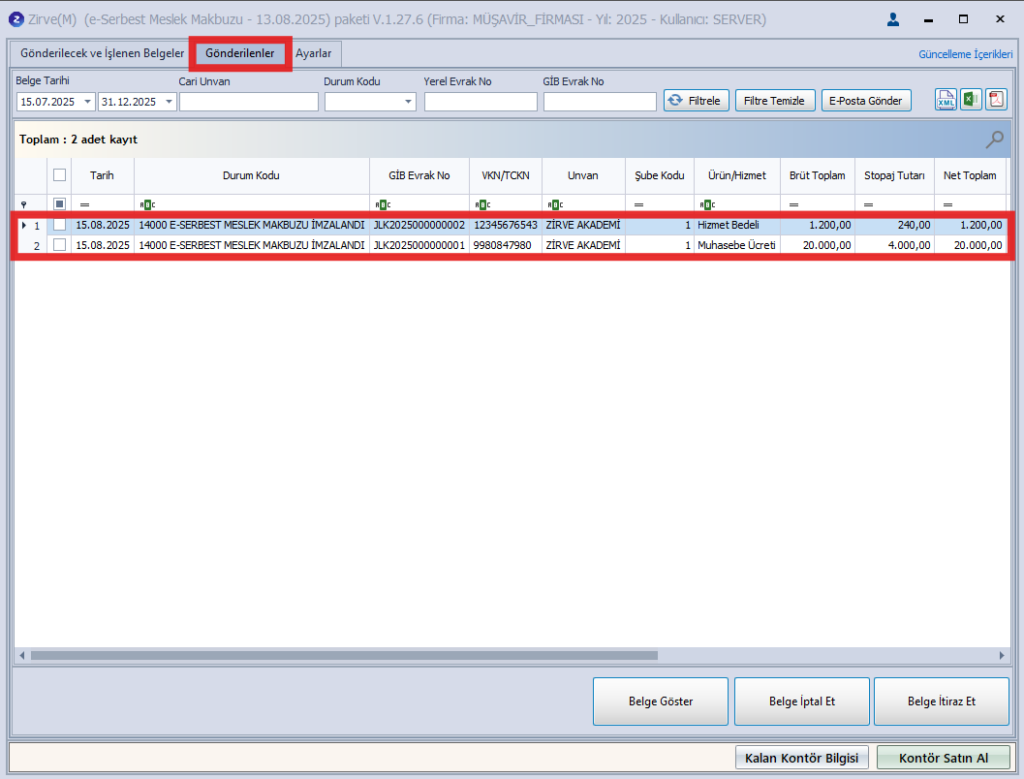Check row 1 checkbox for JLK2025000000002
Screen dimensions: 1024x779
[x=59, y=225]
